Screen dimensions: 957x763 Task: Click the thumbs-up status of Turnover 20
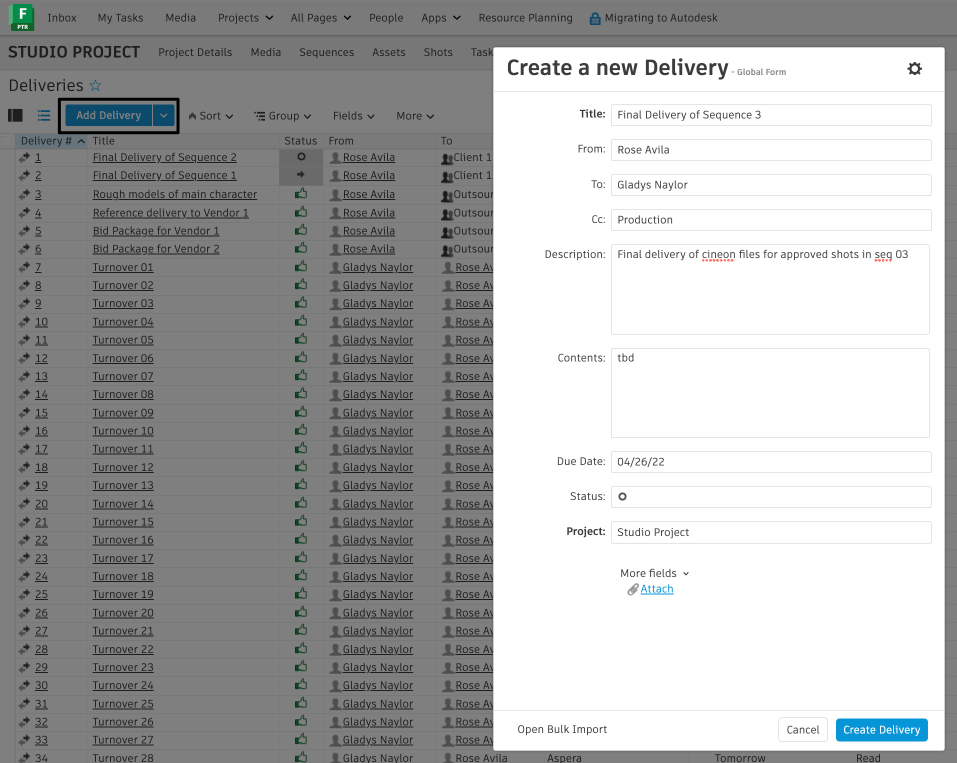point(301,612)
